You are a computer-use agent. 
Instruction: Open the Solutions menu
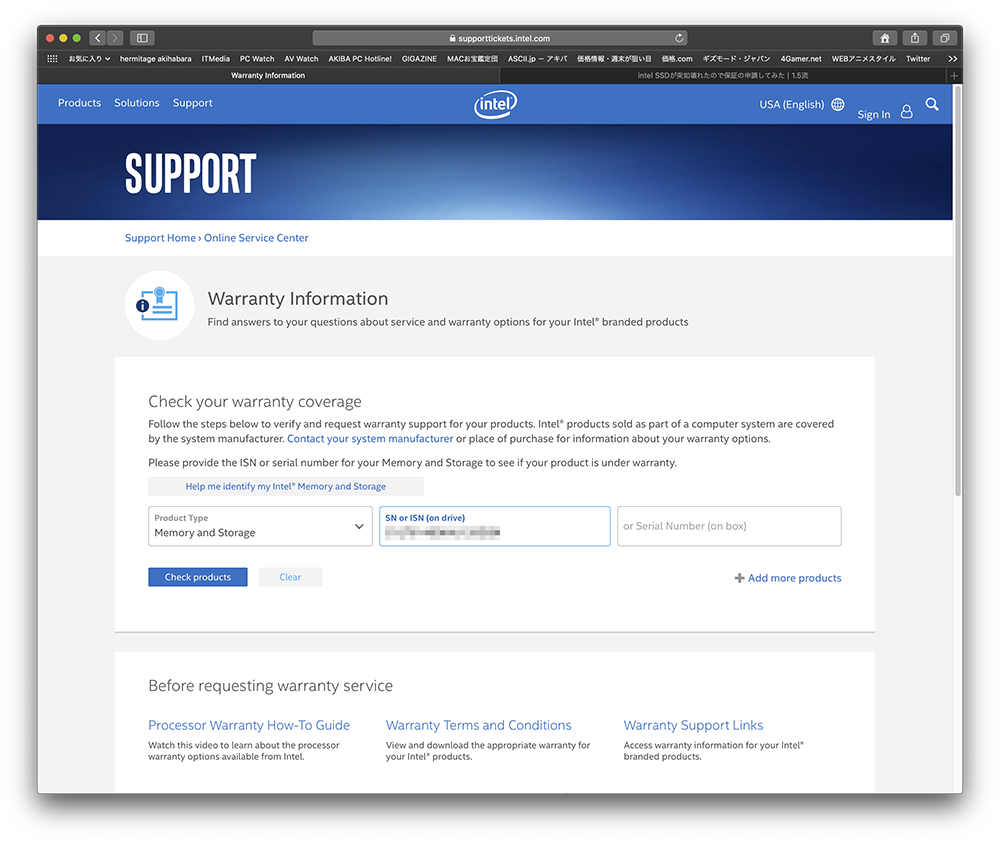tap(136, 103)
